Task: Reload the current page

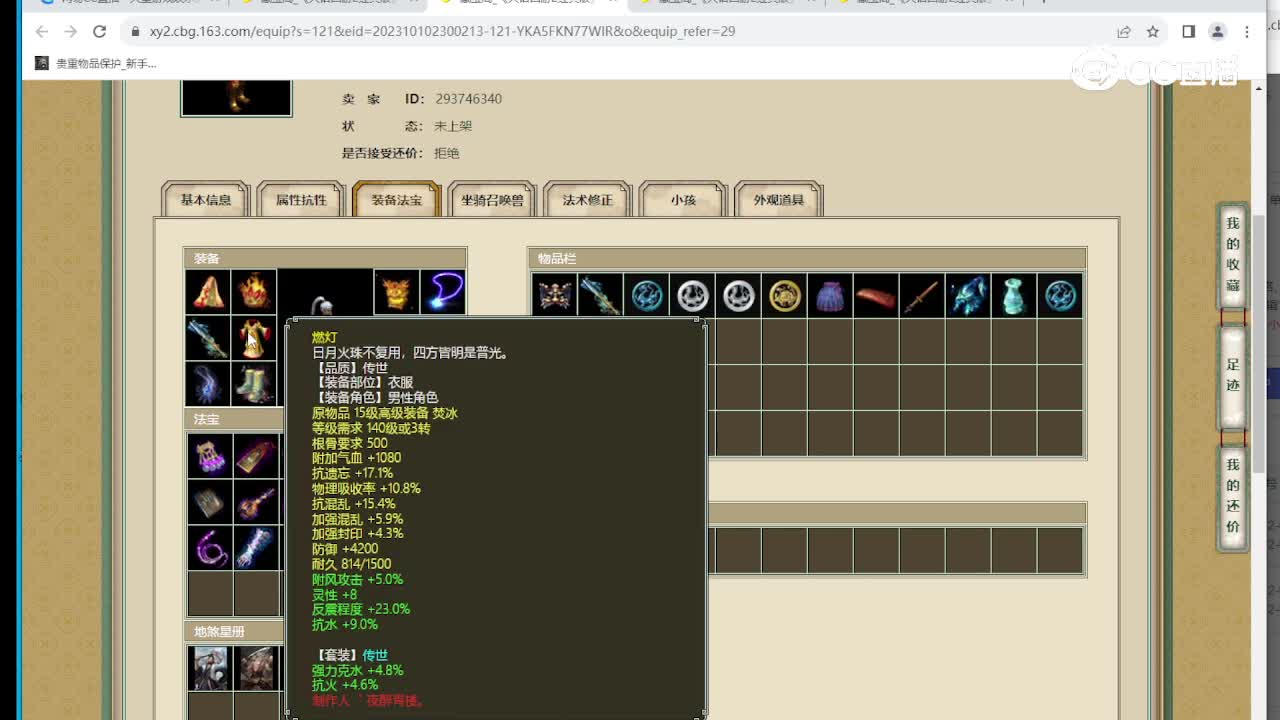Action: 99,31
